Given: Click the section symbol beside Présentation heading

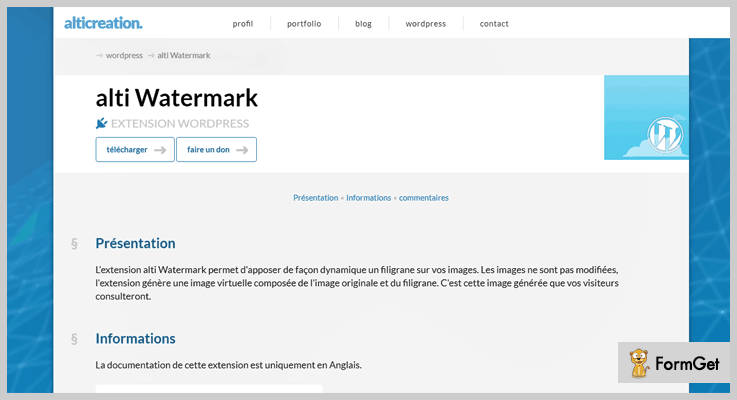Looking at the screenshot, I should coord(74,244).
